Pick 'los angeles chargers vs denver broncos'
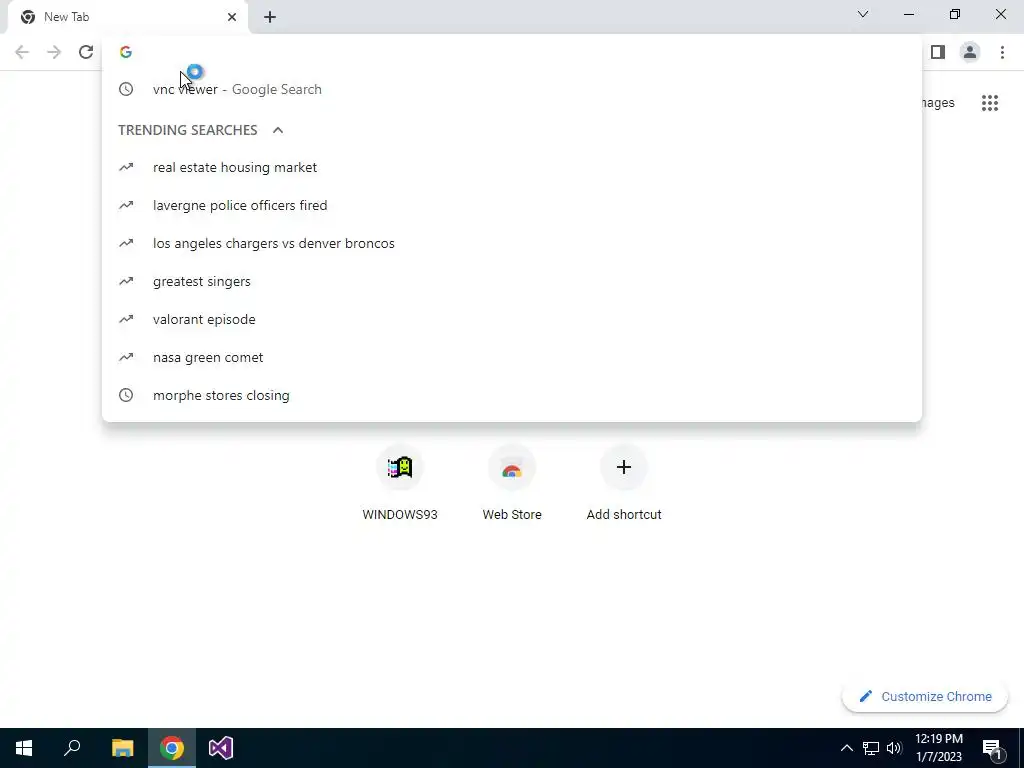This screenshot has width=1024, height=768. tap(512, 243)
